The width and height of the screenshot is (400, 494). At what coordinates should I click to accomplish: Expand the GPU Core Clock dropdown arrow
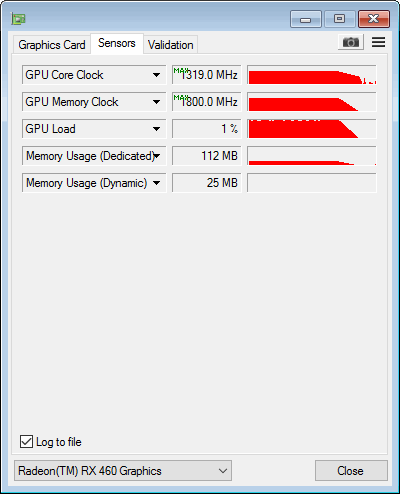[156, 75]
